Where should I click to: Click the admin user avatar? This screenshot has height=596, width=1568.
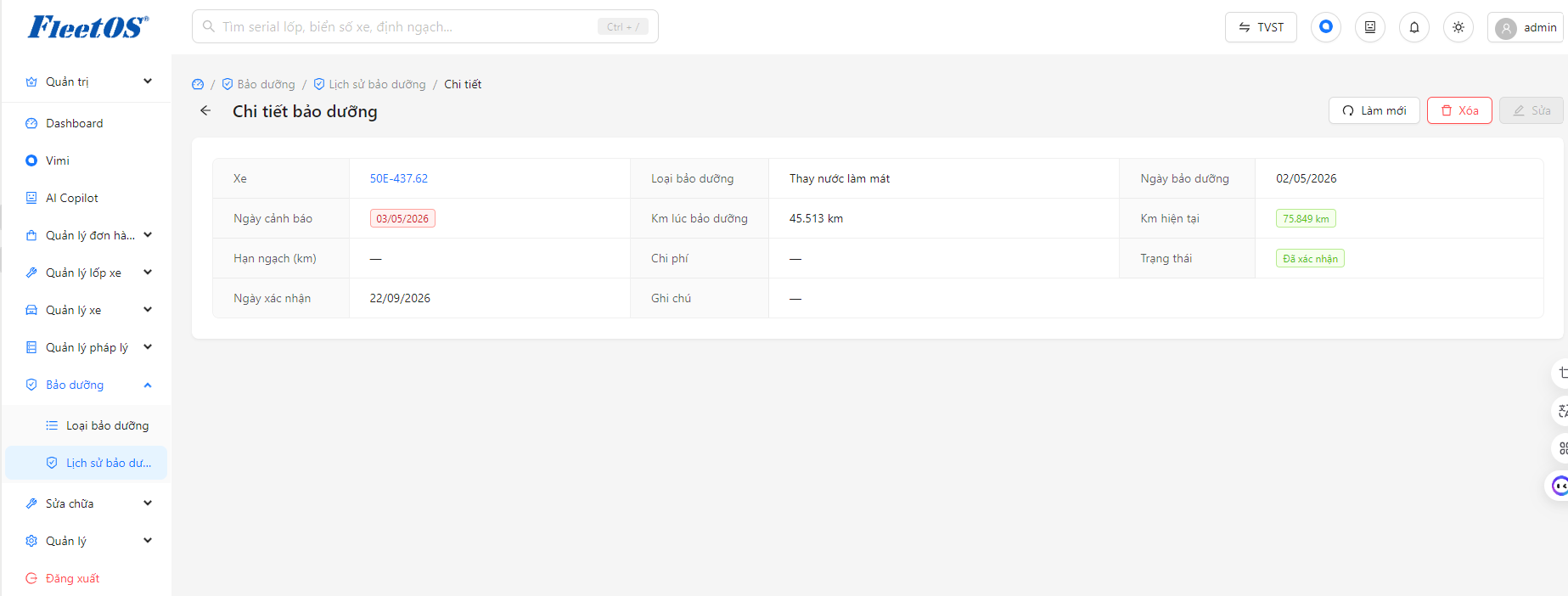click(1506, 28)
